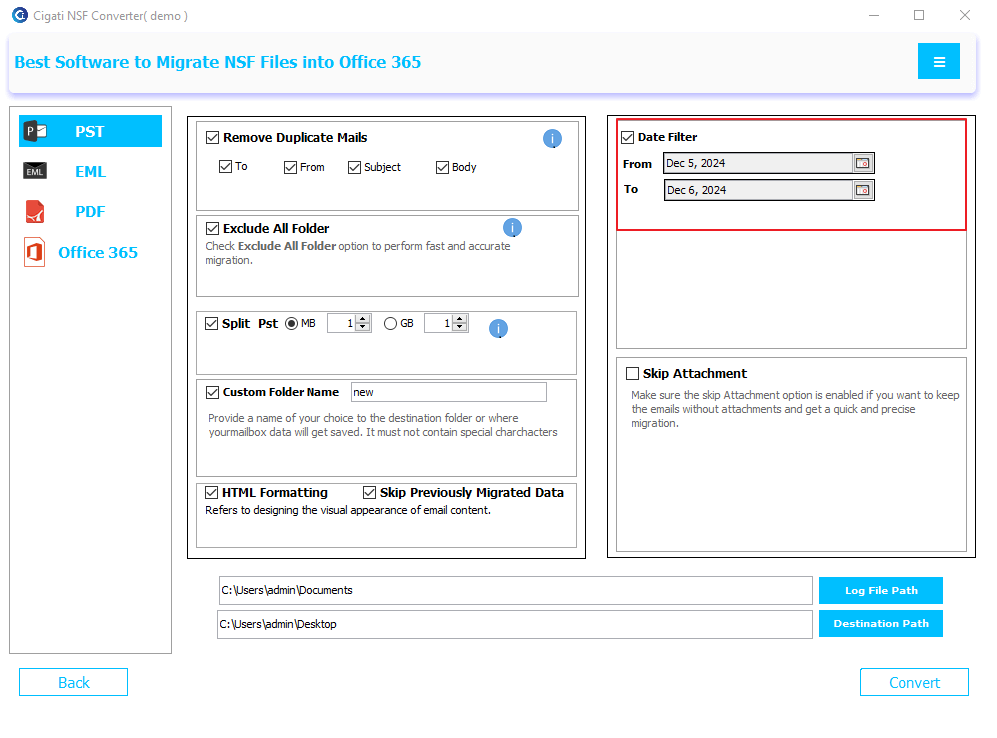
Task: Click the Destination Path button
Action: point(881,624)
